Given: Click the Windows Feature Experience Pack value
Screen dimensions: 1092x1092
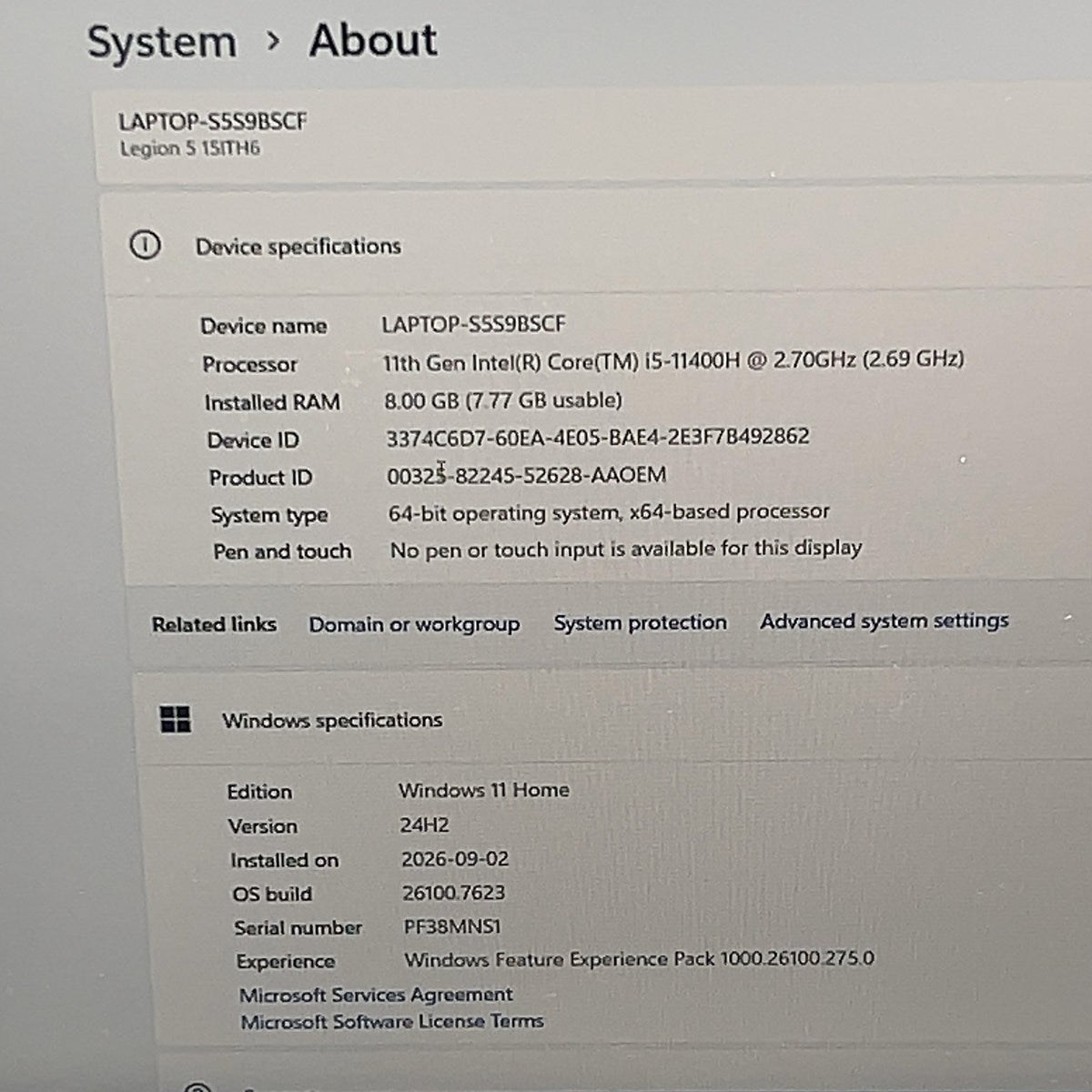Looking at the screenshot, I should click(x=639, y=959).
